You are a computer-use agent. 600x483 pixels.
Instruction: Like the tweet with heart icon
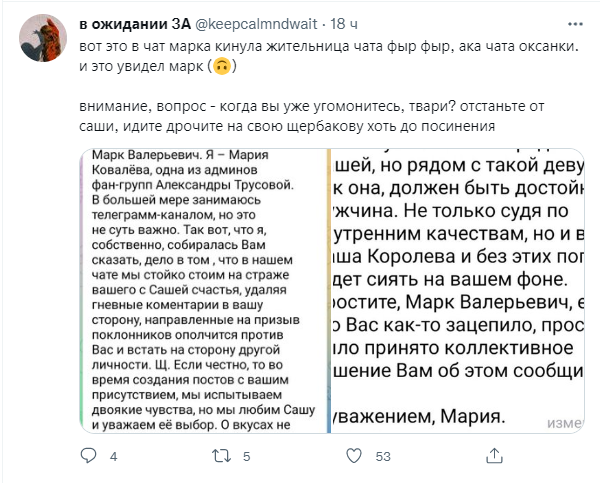click(353, 456)
